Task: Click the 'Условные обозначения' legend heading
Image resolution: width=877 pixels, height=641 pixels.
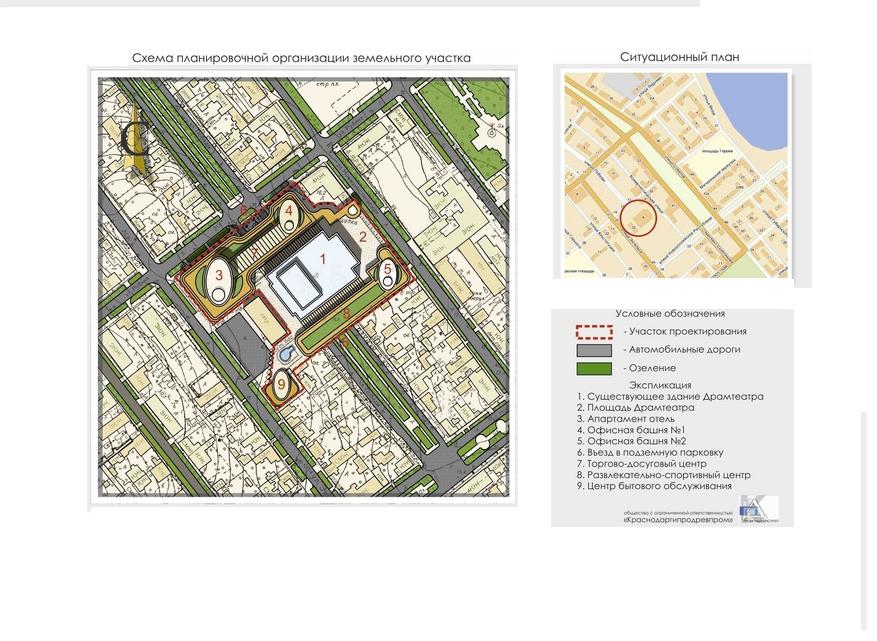Action: point(670,314)
